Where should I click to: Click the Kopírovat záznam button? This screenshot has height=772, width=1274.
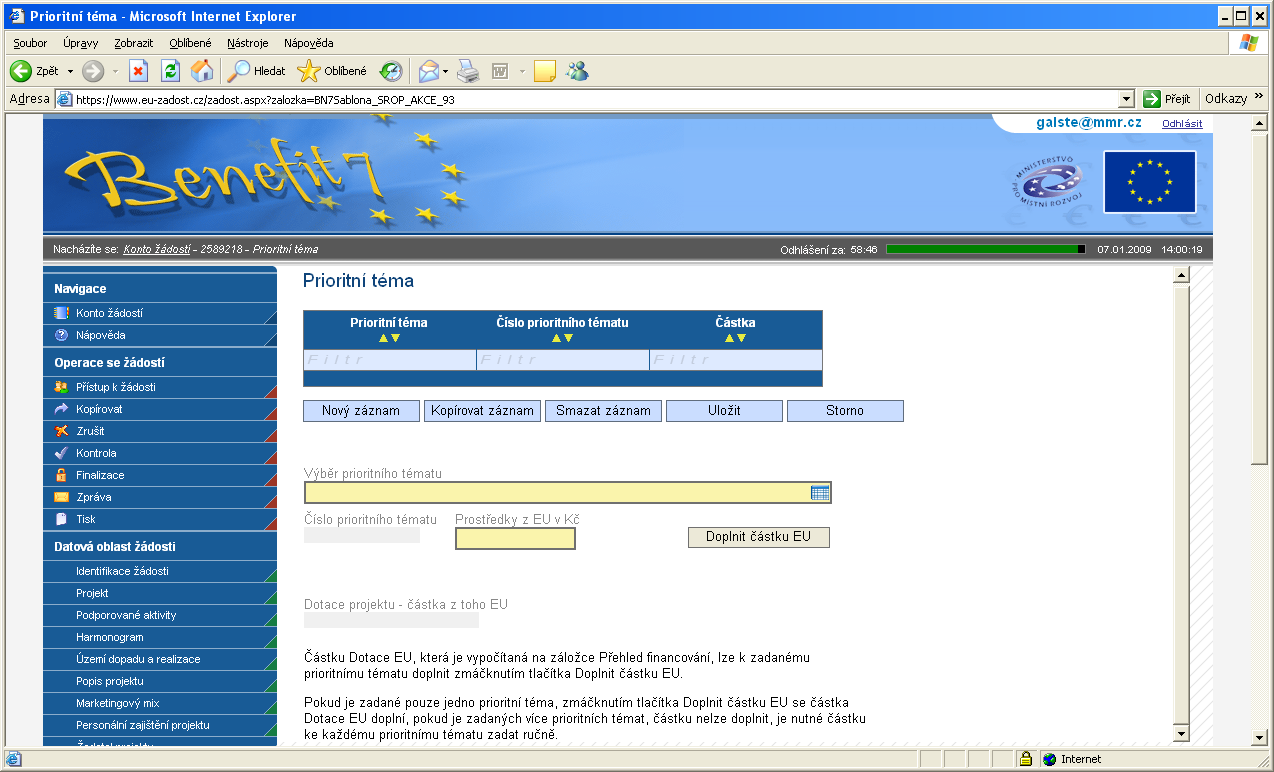[482, 411]
